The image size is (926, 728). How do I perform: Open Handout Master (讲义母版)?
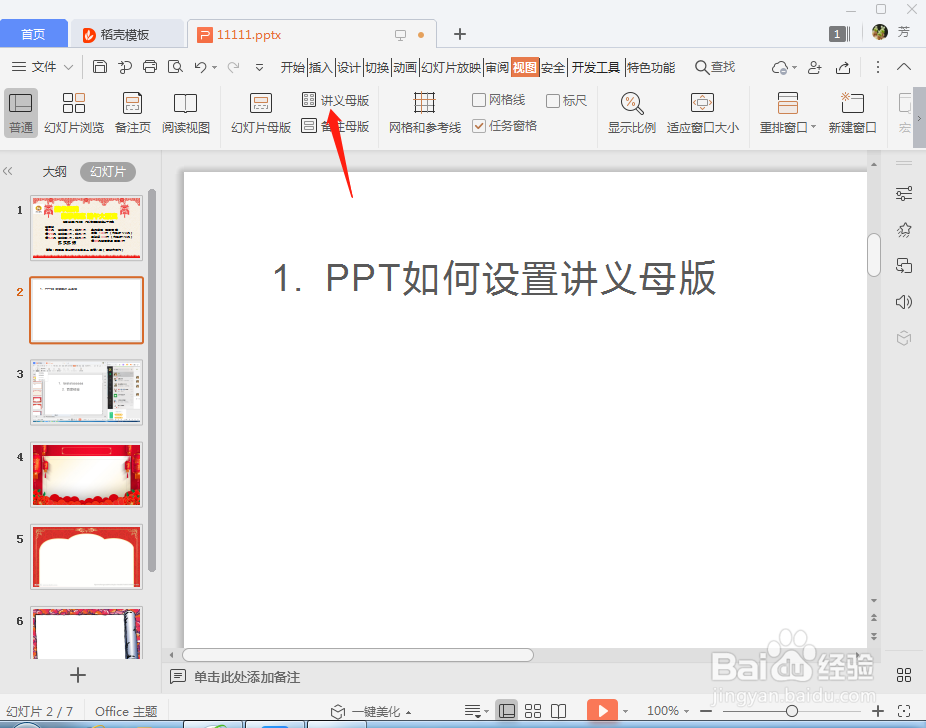pos(335,100)
